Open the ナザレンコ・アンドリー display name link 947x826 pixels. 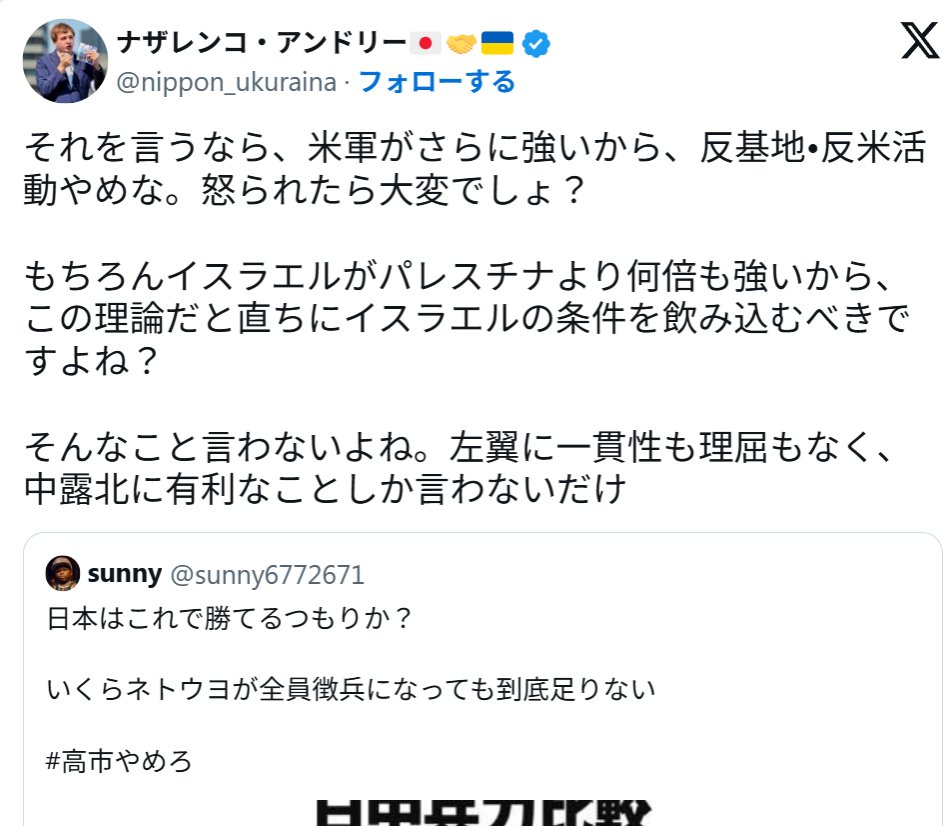(262, 43)
